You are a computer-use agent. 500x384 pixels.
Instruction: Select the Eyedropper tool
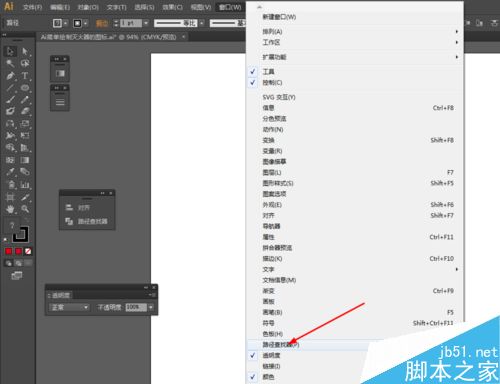(10, 172)
